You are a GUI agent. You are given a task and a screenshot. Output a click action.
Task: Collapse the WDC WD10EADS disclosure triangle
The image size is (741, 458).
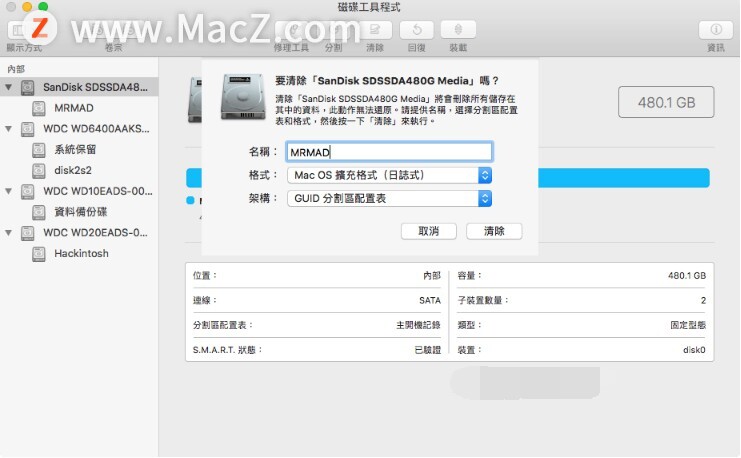pos(8,191)
